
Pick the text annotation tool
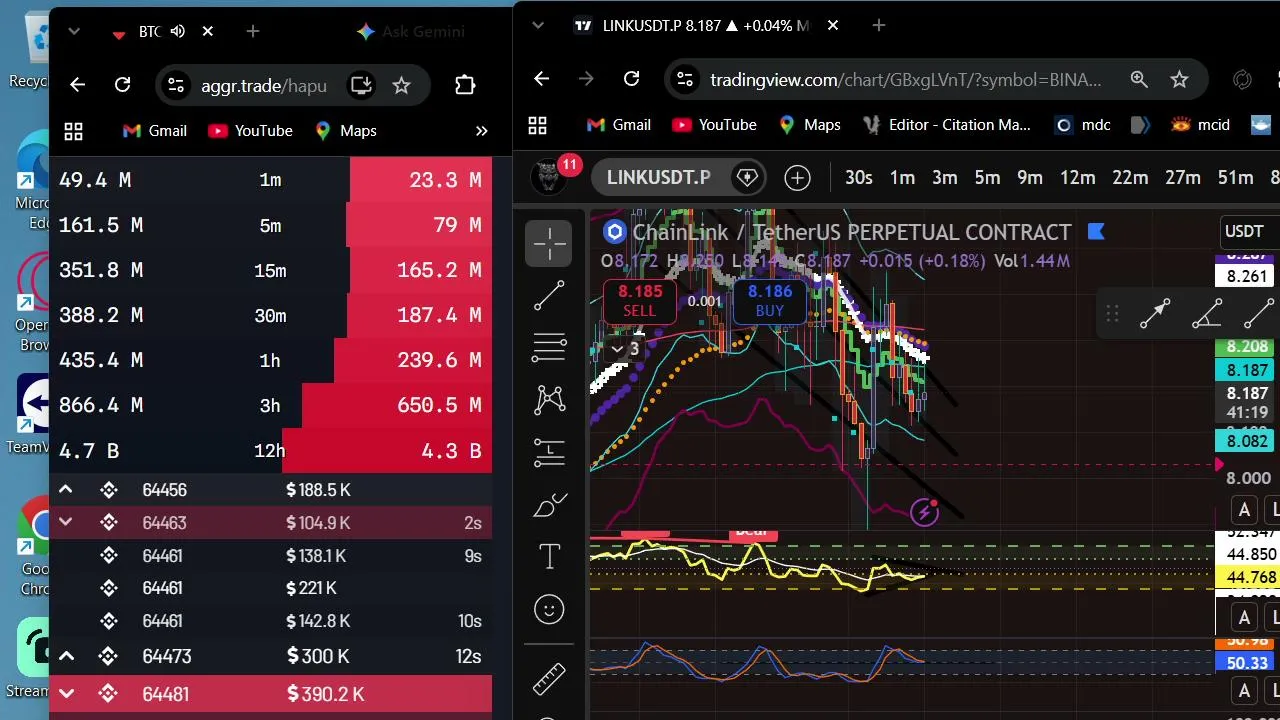(549, 557)
